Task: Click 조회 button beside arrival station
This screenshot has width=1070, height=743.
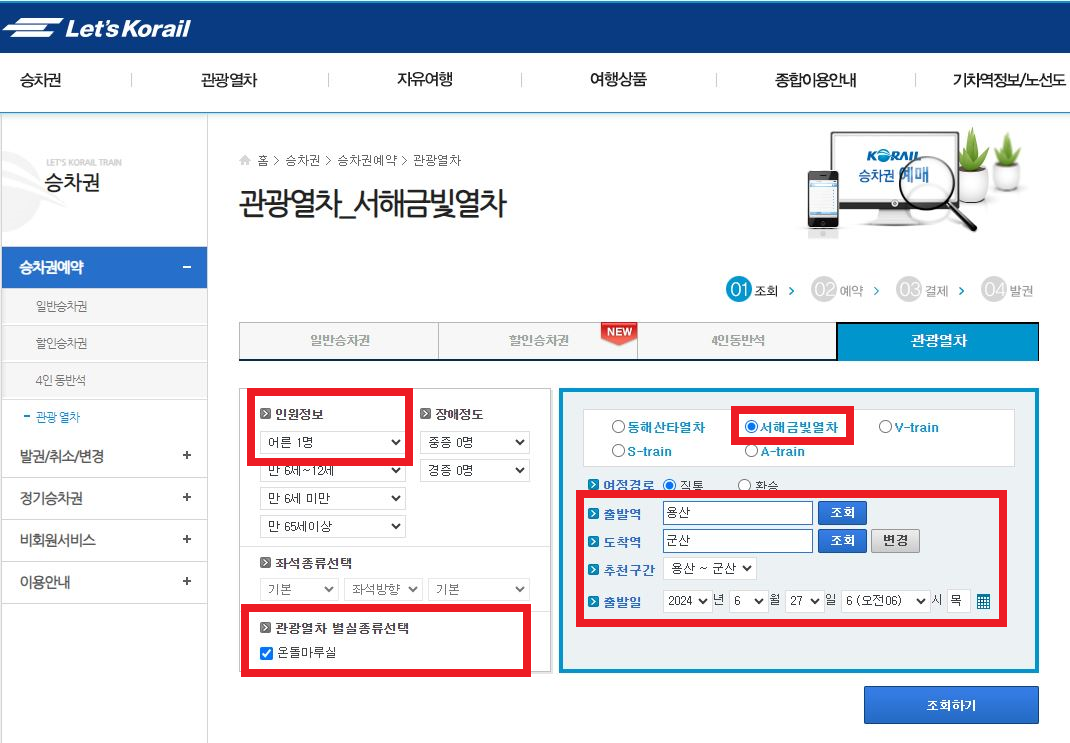Action: [842, 540]
